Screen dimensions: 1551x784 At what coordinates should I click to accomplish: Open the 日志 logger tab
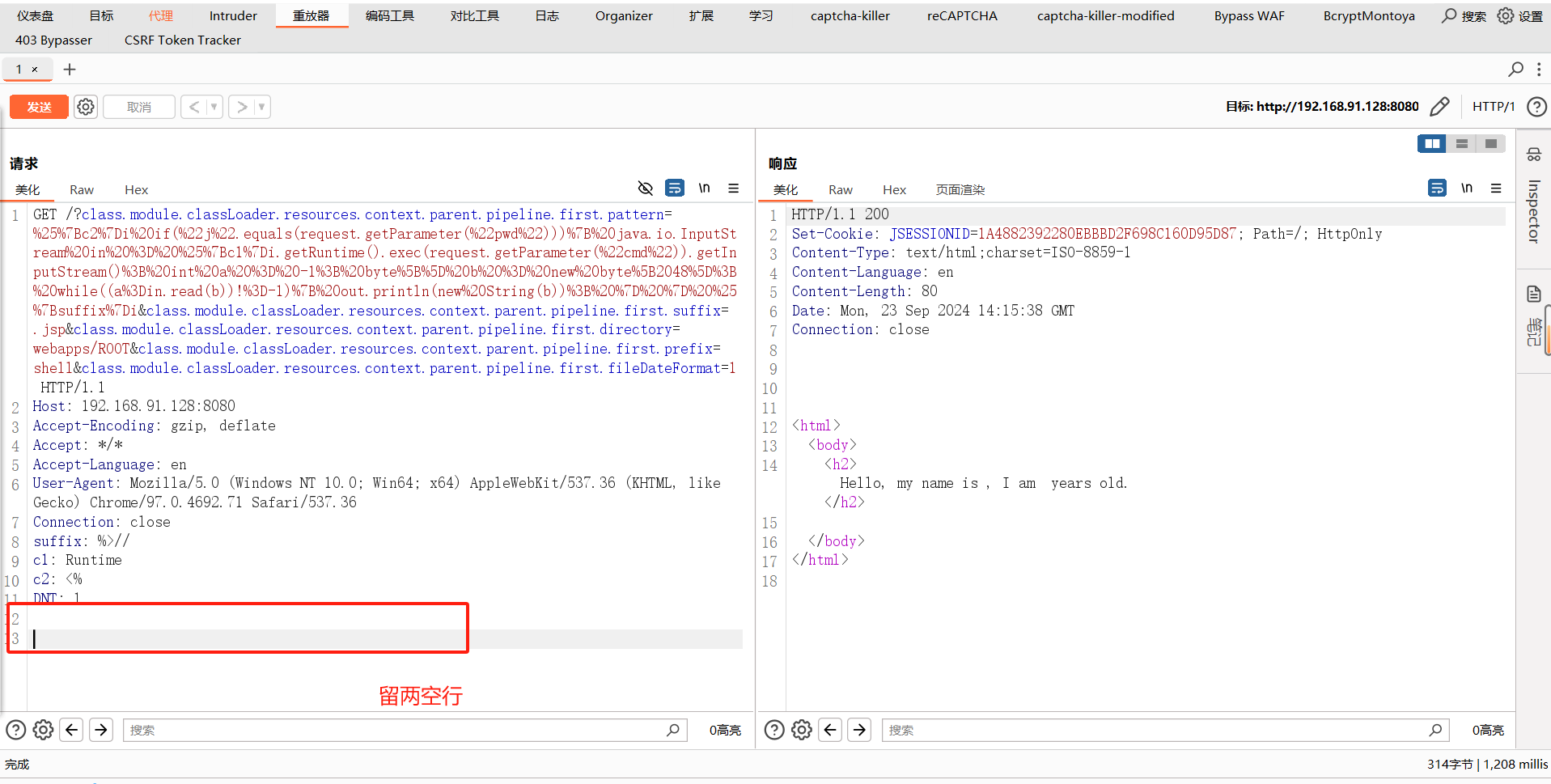point(547,16)
